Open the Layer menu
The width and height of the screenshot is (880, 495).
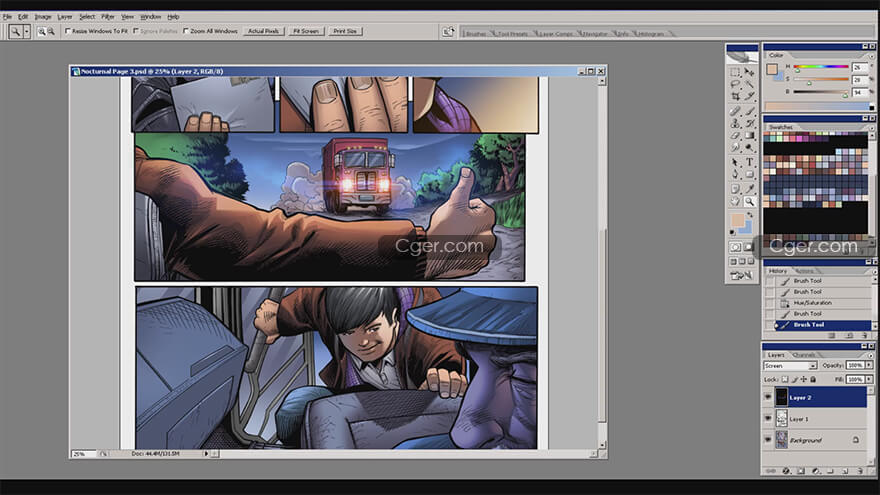(x=65, y=17)
